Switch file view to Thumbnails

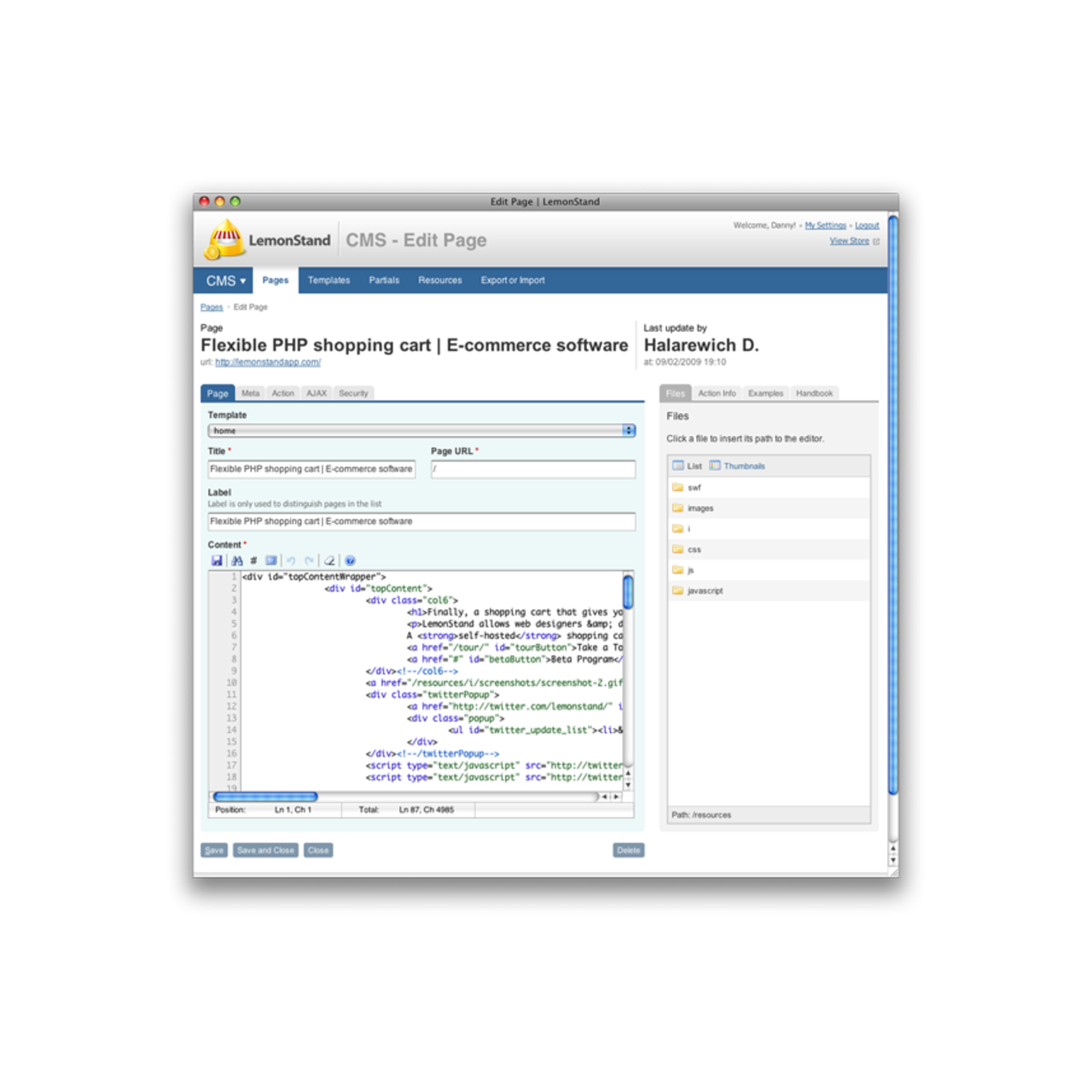738,466
